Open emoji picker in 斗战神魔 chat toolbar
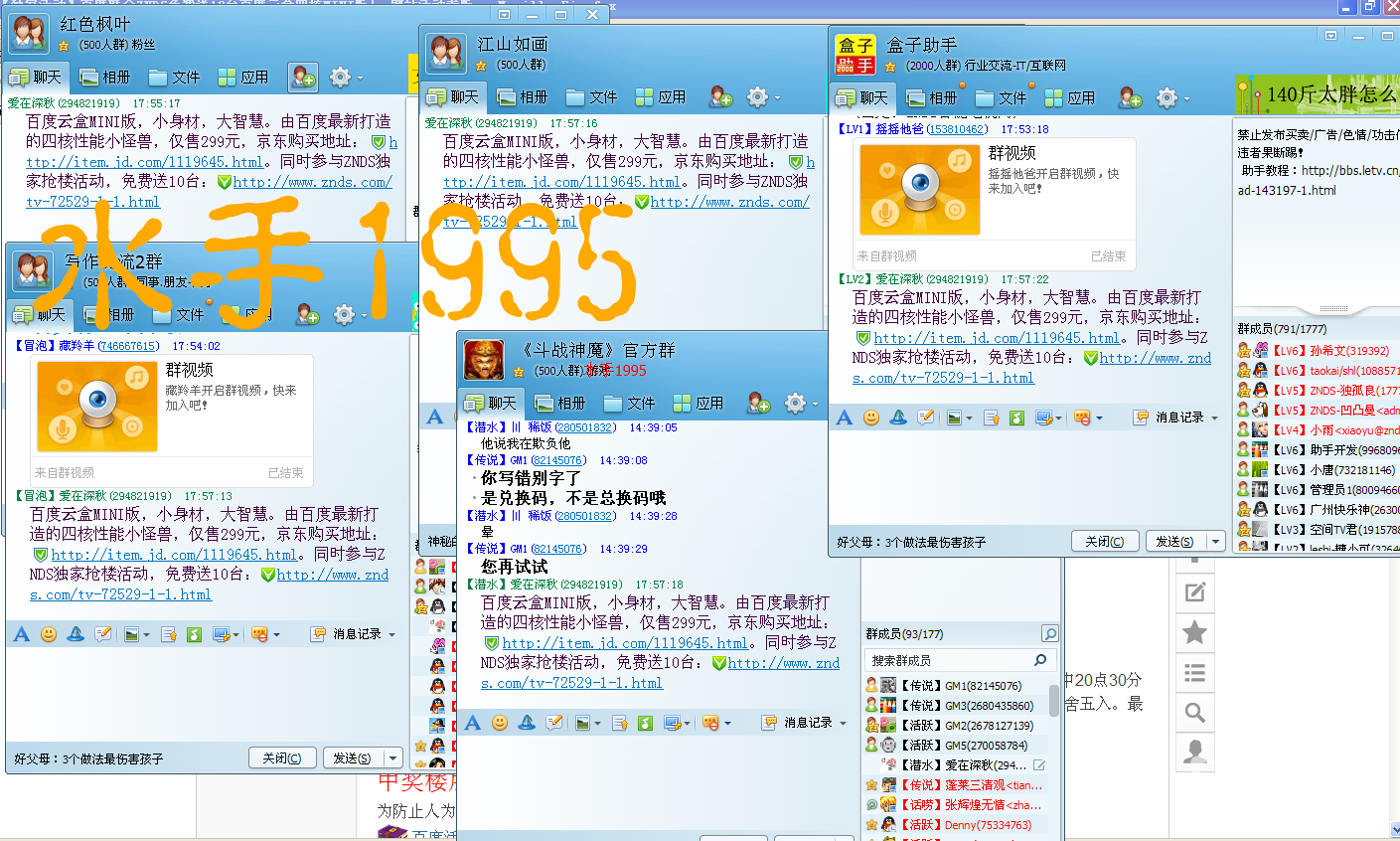The image size is (1400, 841). tap(500, 723)
